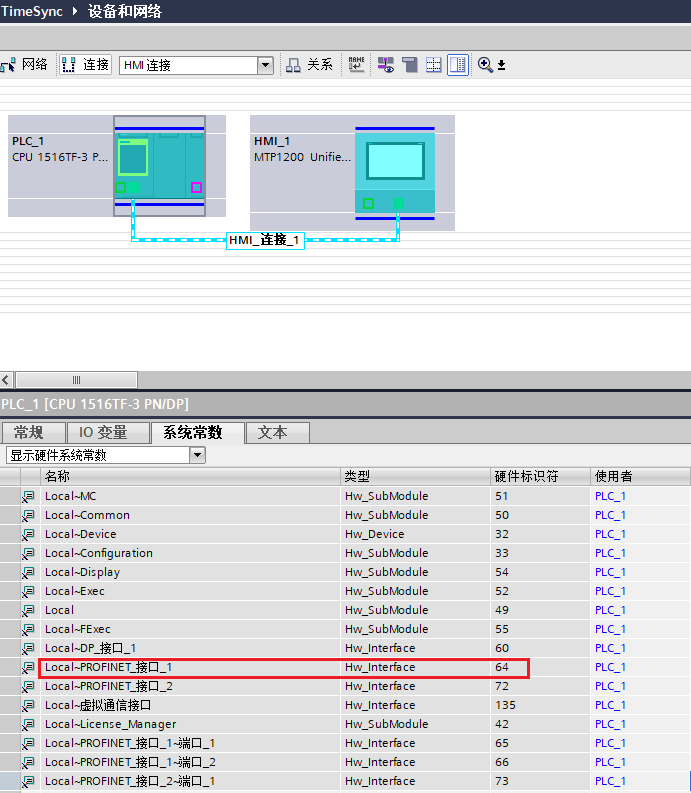Viewport: 691px width, 793px height.
Task: Click the PLC_1 device name label
Action: click(28, 141)
